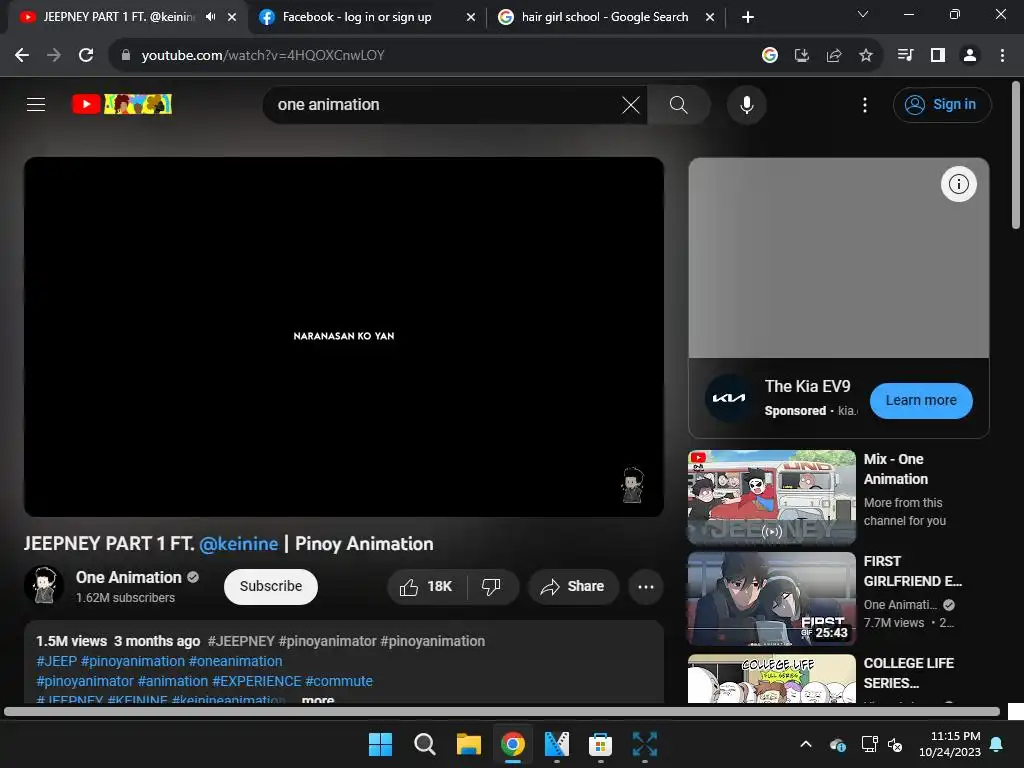This screenshot has height=768, width=1024.
Task: Close the Facebook tab
Action: point(471,17)
